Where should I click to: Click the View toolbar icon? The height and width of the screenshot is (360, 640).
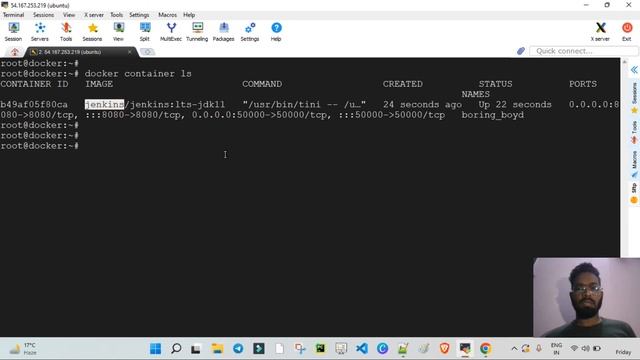coord(118,32)
